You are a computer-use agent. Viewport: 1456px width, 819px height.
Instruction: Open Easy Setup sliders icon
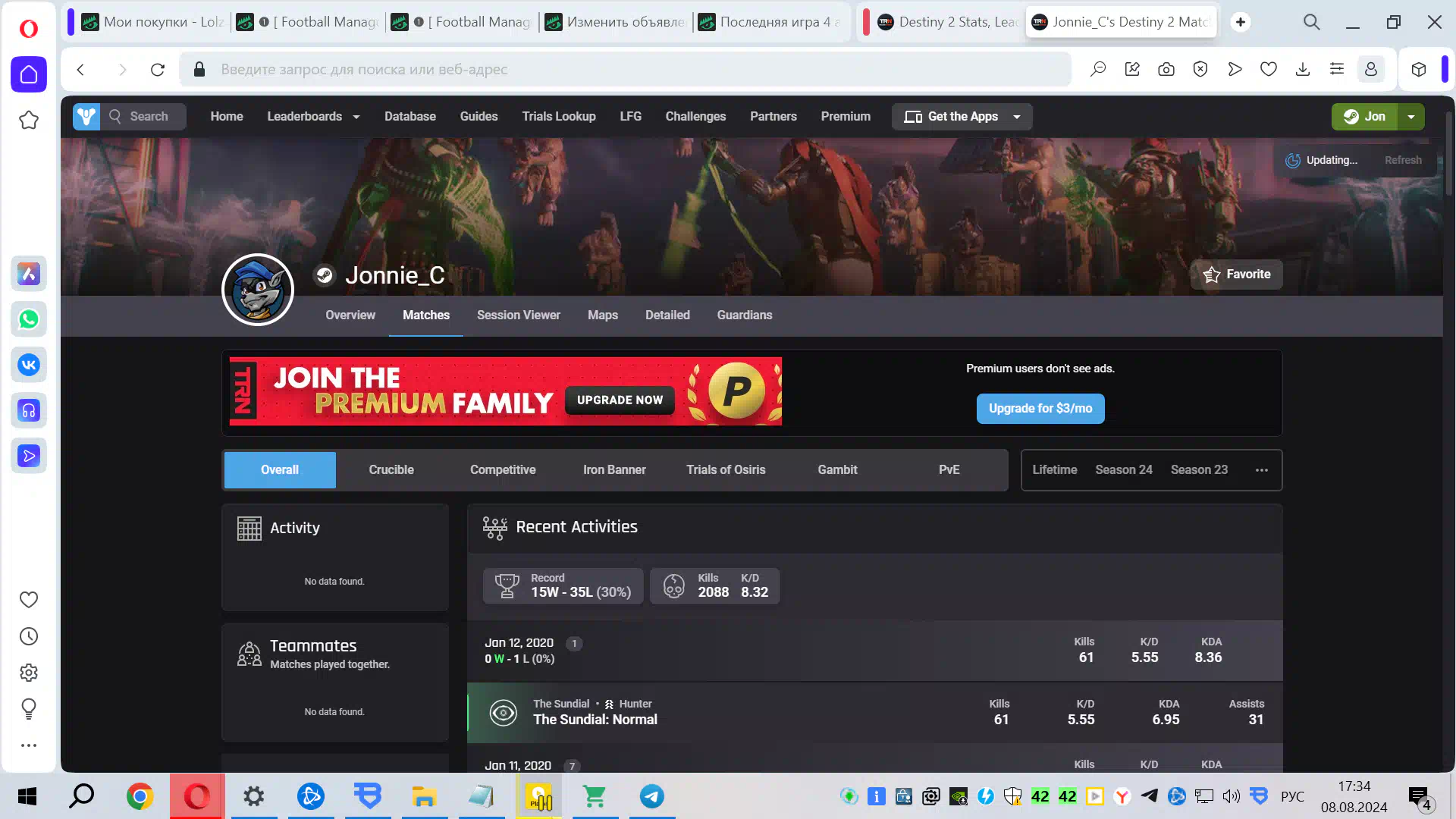(x=1337, y=70)
